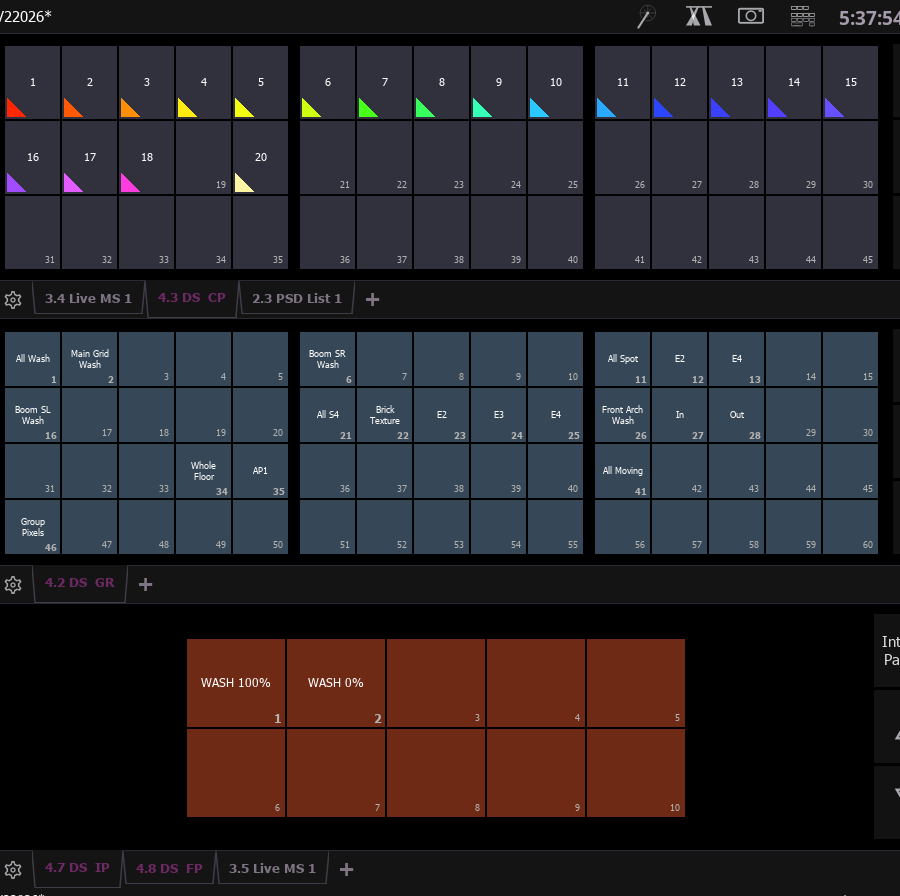Image resolution: width=900 pixels, height=896 pixels.
Task: Switch to the 3.5 Live MS 1 tab
Action: click(x=272, y=868)
